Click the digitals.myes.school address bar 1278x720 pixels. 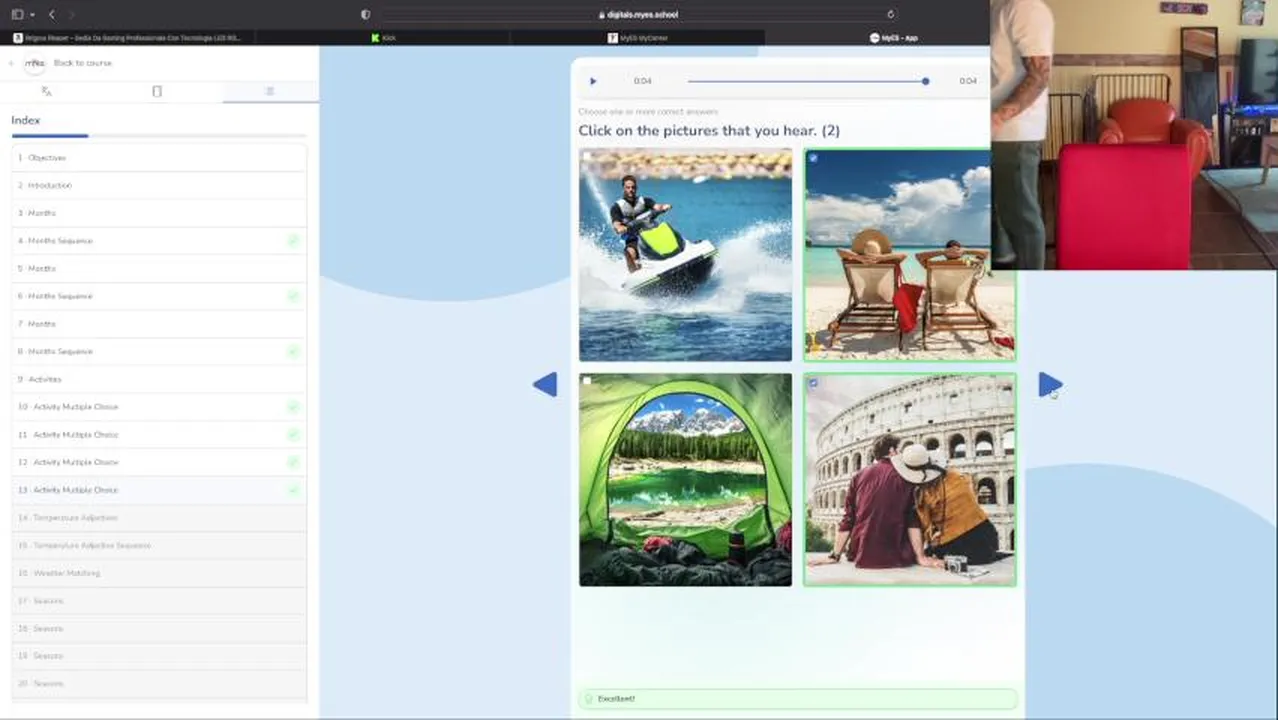[x=638, y=14]
